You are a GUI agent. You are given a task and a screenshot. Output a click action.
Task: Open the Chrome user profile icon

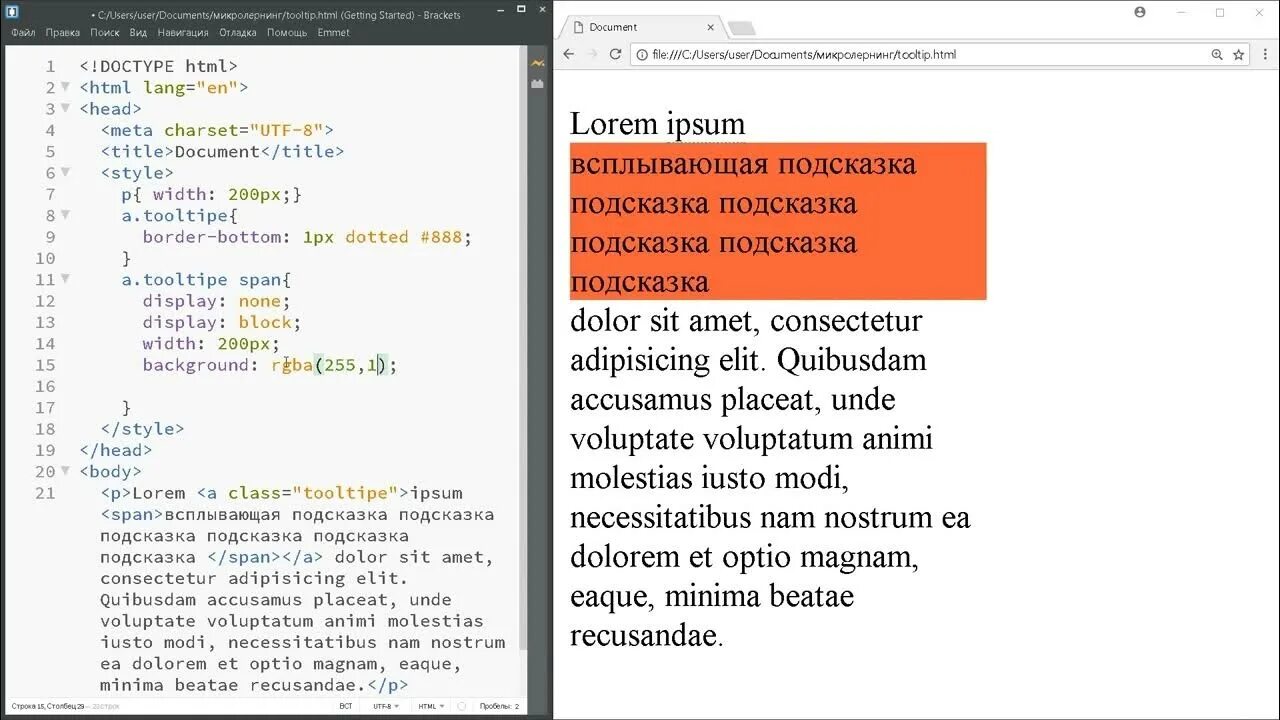pos(1140,12)
